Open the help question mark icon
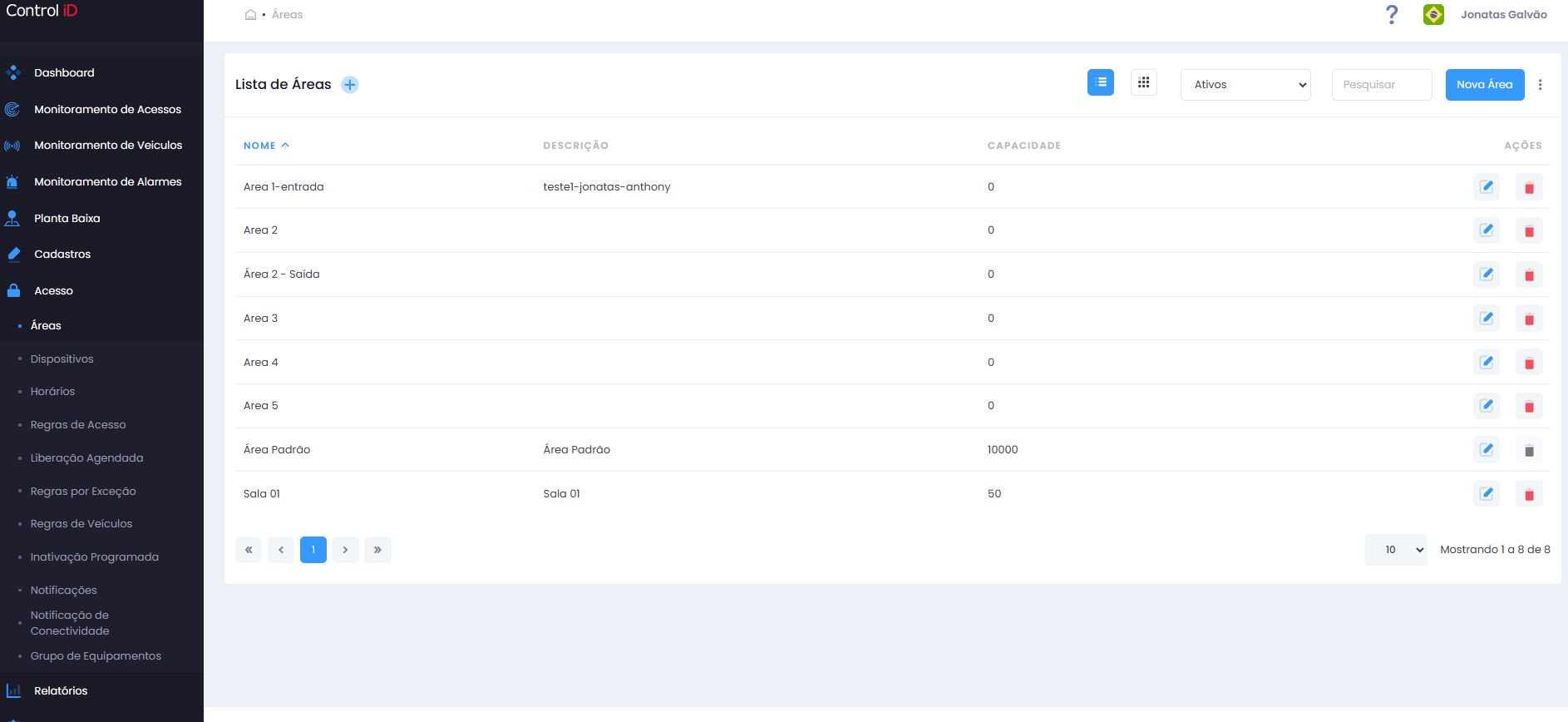Viewport: 1568px width, 722px height. 1392,14
